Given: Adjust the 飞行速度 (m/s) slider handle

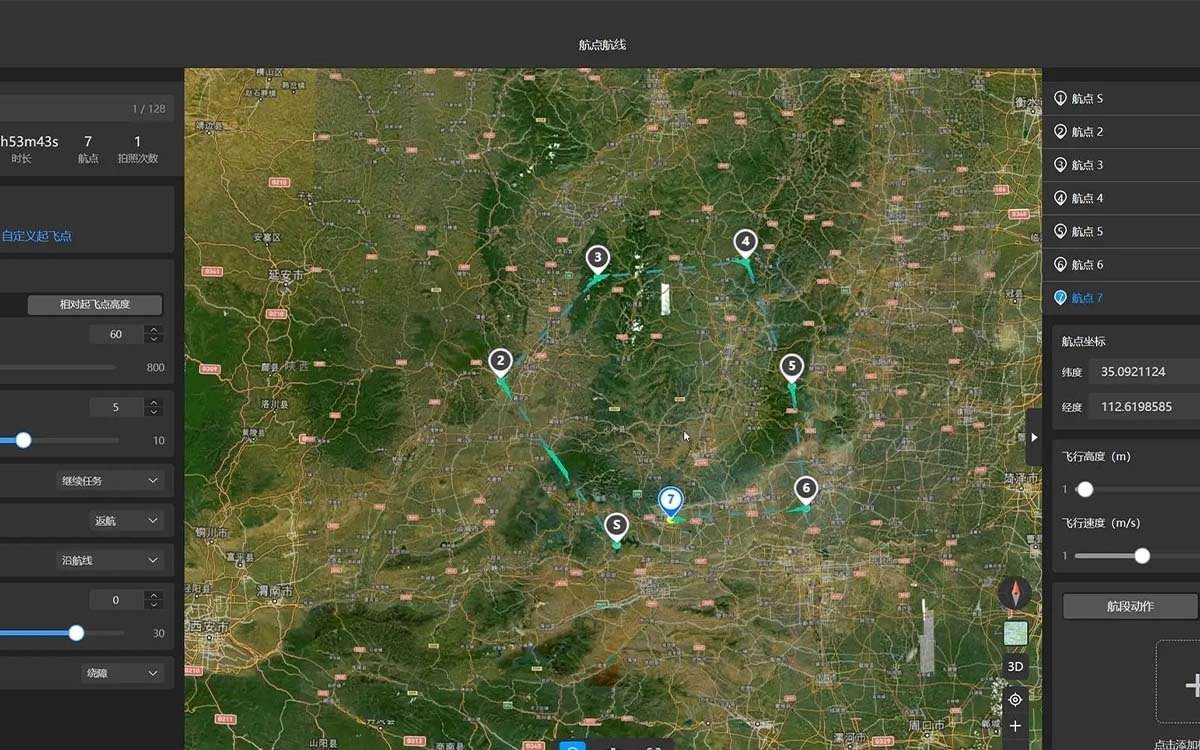Looking at the screenshot, I should 1142,556.
